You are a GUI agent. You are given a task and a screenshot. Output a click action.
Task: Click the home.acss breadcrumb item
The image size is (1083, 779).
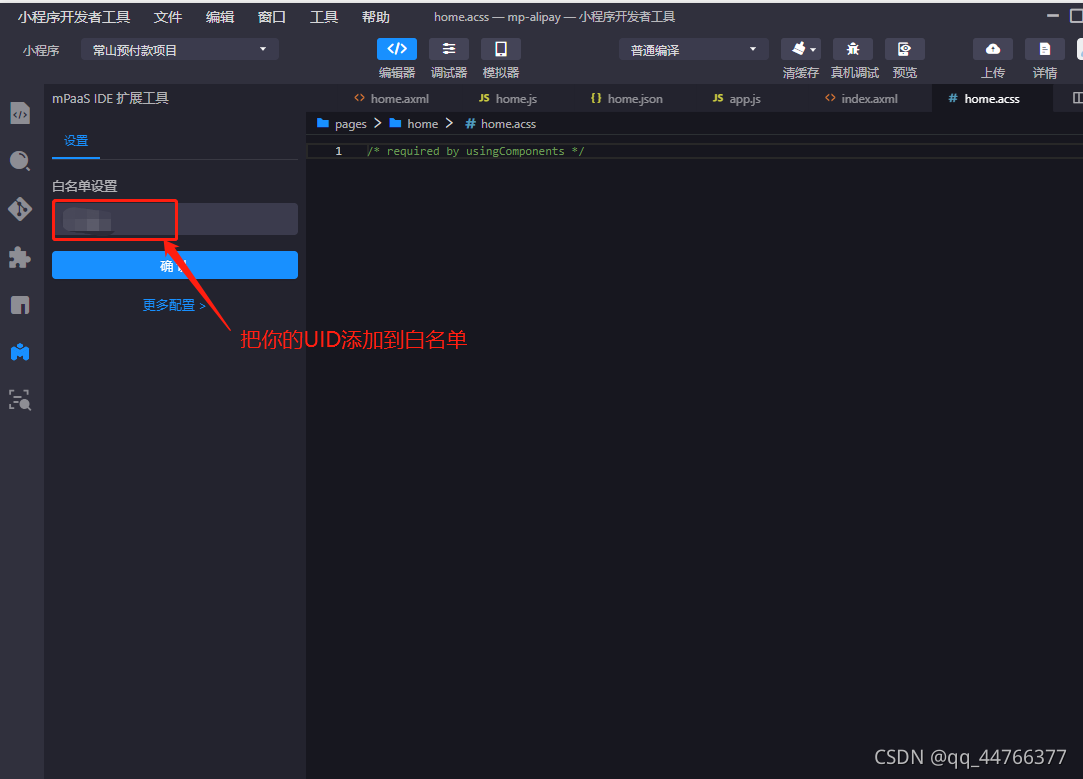(501, 124)
